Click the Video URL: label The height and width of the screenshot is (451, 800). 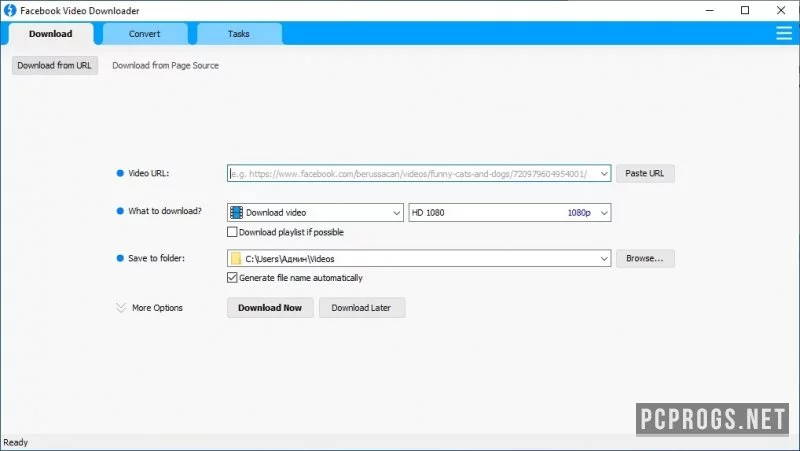pos(148,173)
